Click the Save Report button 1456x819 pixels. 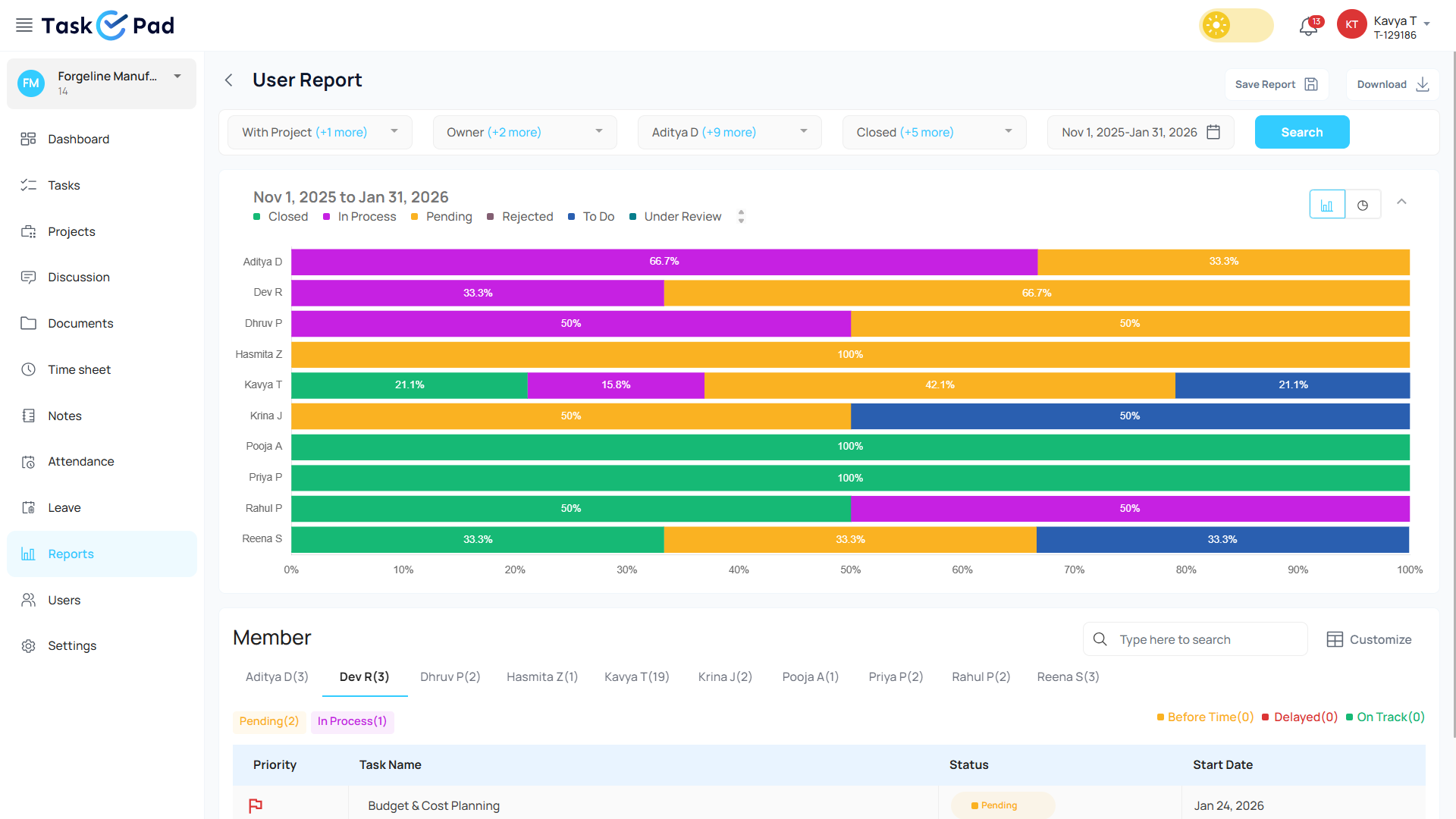(1276, 84)
